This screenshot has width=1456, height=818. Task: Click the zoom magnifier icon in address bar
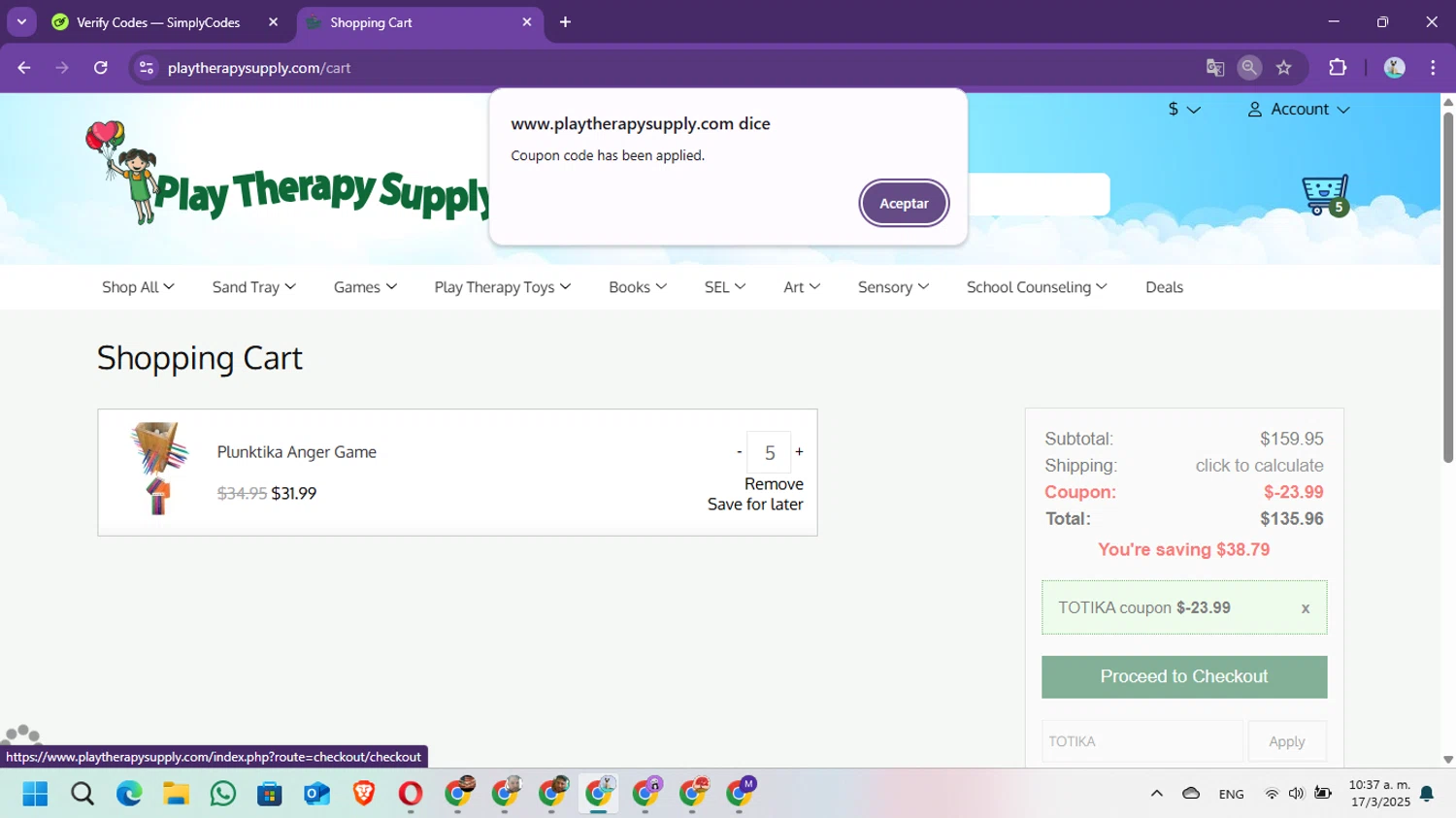(x=1249, y=68)
